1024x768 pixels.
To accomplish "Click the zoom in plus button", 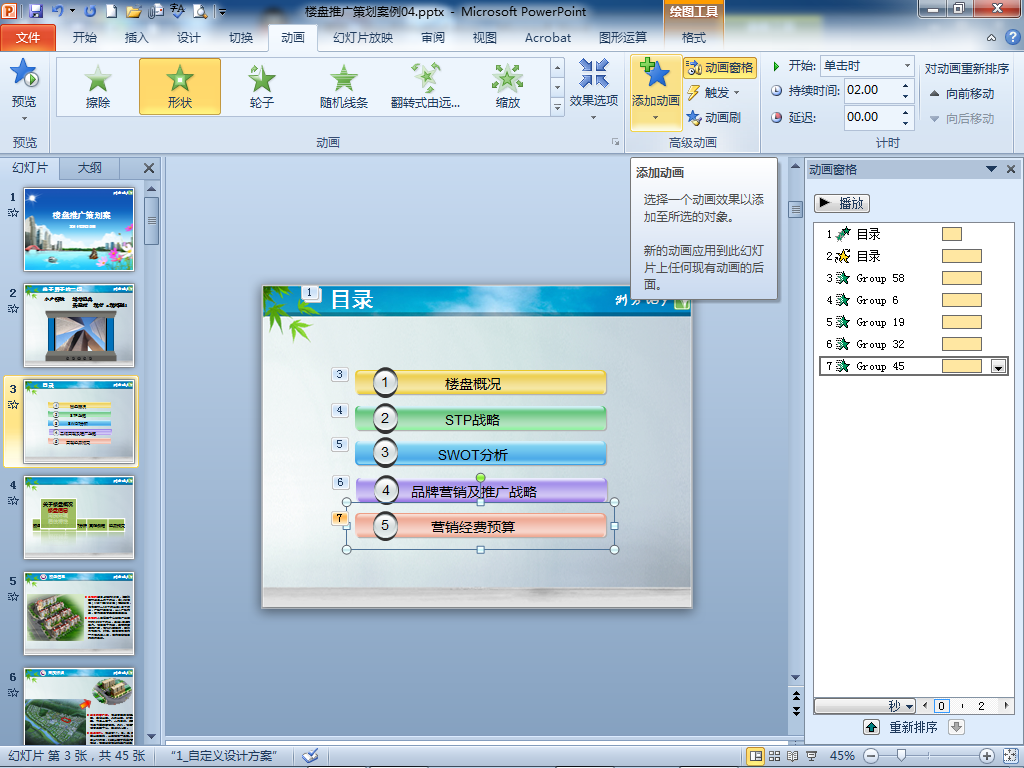I will pyautogui.click(x=986, y=756).
